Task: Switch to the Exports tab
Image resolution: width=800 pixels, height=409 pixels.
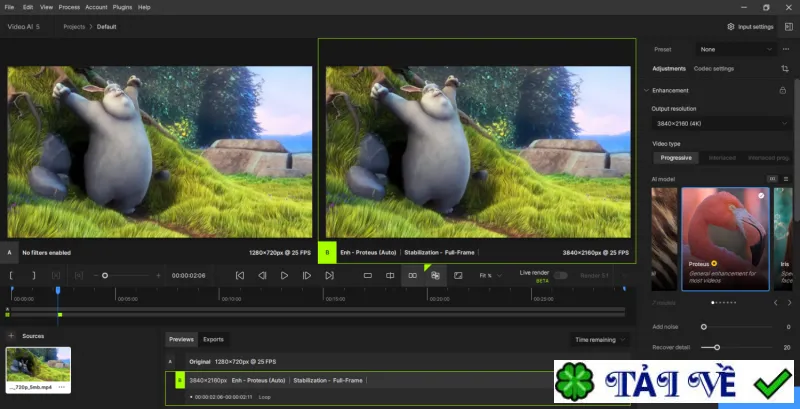Action: click(213, 339)
